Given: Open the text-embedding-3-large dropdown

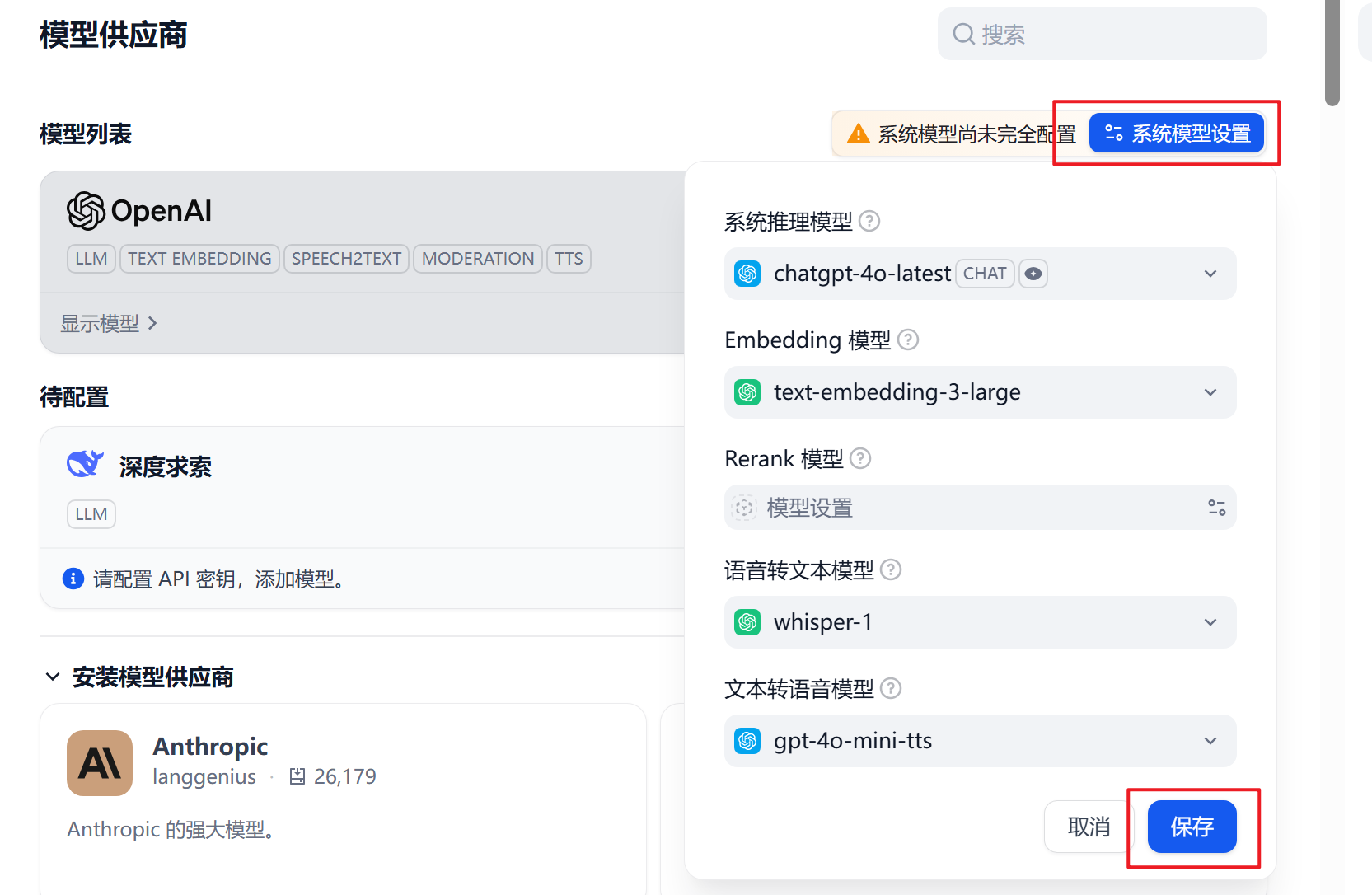Looking at the screenshot, I should pyautogui.click(x=980, y=392).
